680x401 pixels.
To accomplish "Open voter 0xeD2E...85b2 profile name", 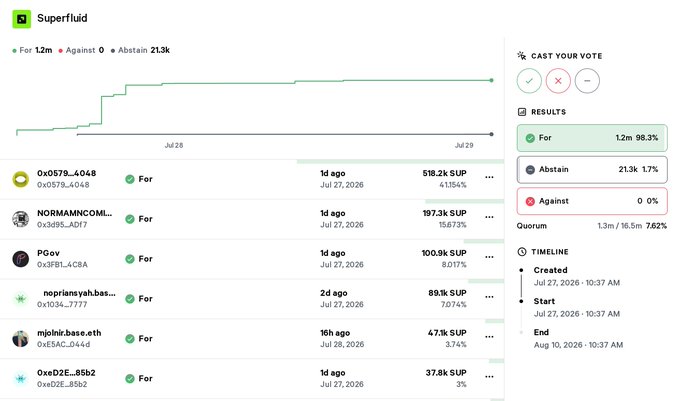I will [x=66, y=373].
